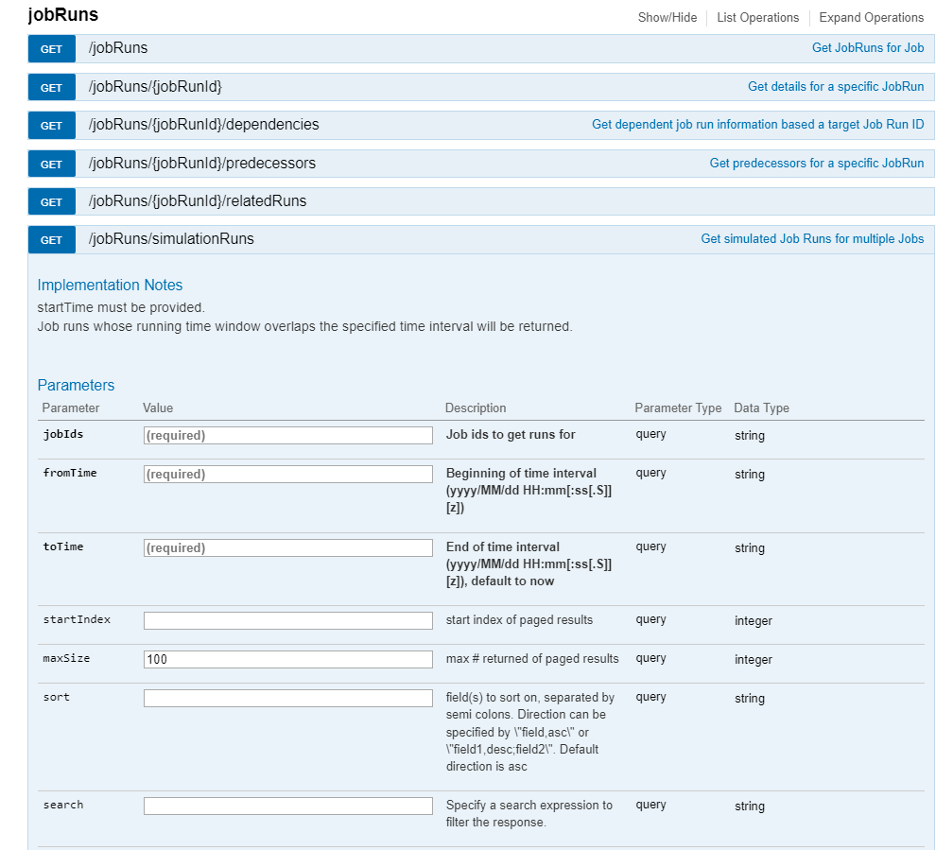Open 'Get details for a specific JobRun'
Image resolution: width=936 pixels, height=850 pixels.
click(836, 87)
